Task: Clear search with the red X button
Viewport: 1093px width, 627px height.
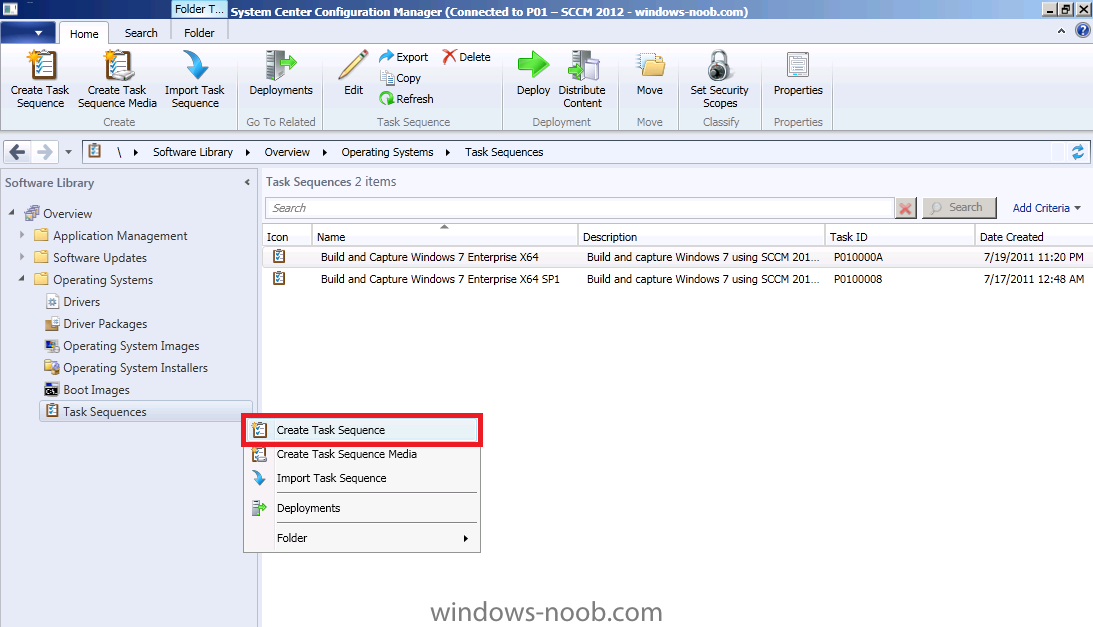Action: [x=905, y=208]
